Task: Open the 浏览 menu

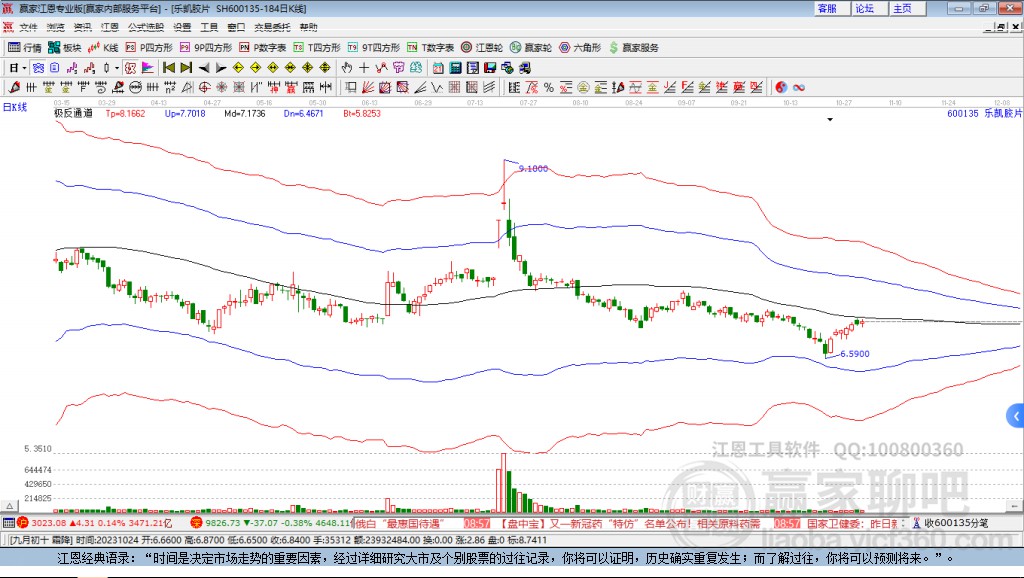Action: coord(56,27)
